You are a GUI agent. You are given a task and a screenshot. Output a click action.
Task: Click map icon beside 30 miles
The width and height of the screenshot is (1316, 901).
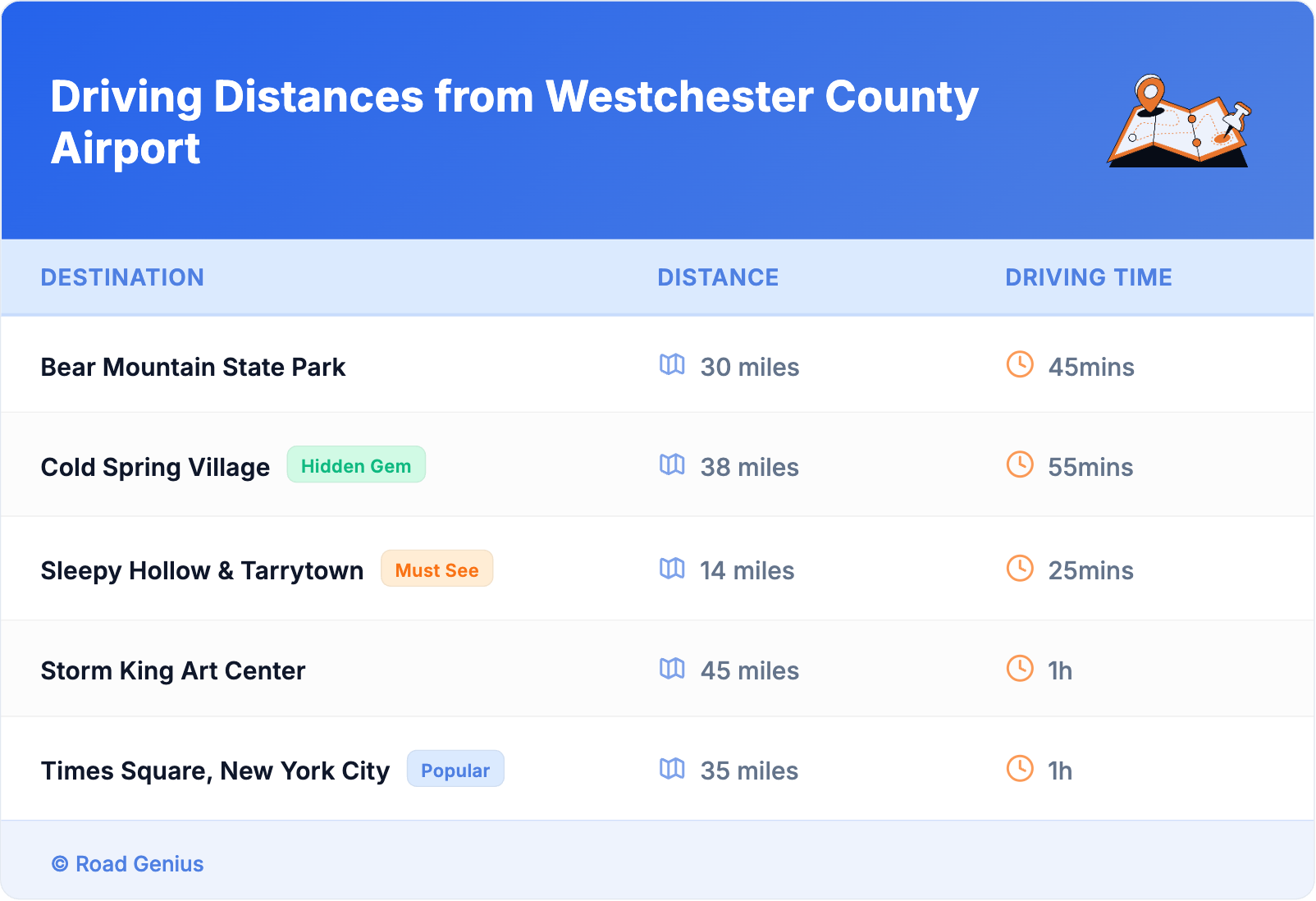pos(672,364)
